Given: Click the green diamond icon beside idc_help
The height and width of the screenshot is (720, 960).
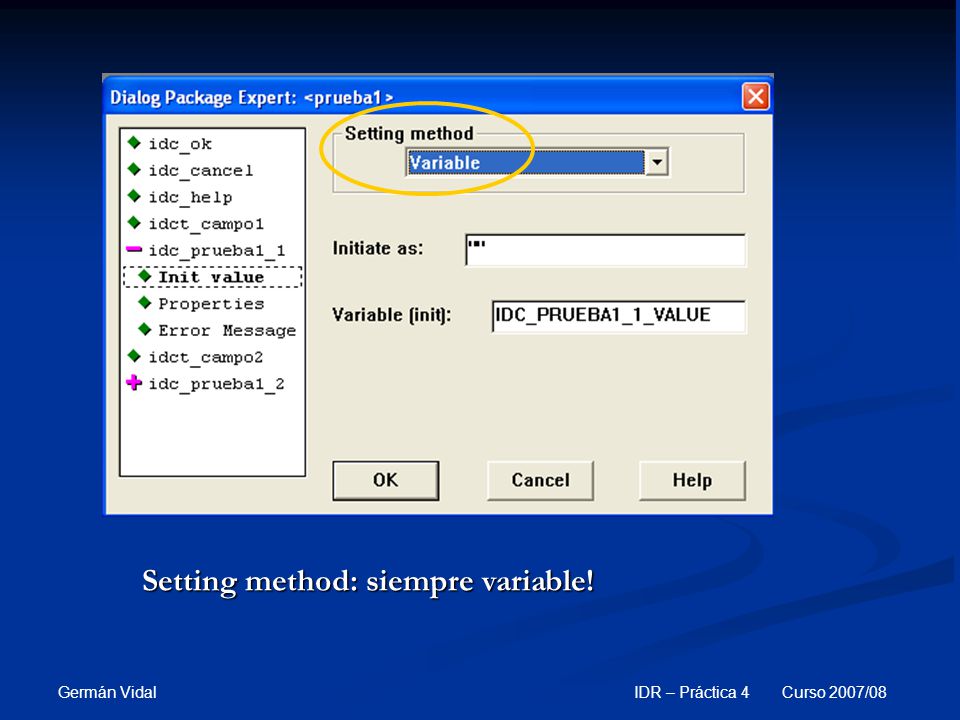Looking at the screenshot, I should coord(134,196).
